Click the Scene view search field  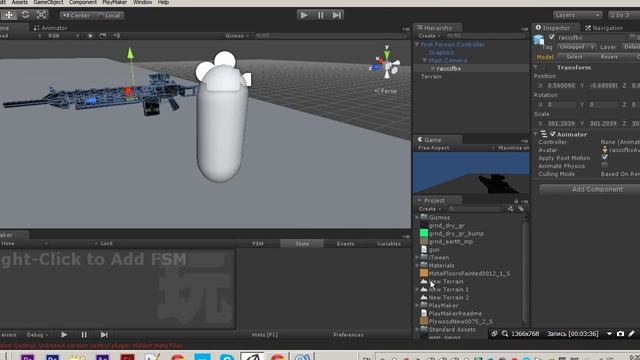[x=331, y=36]
